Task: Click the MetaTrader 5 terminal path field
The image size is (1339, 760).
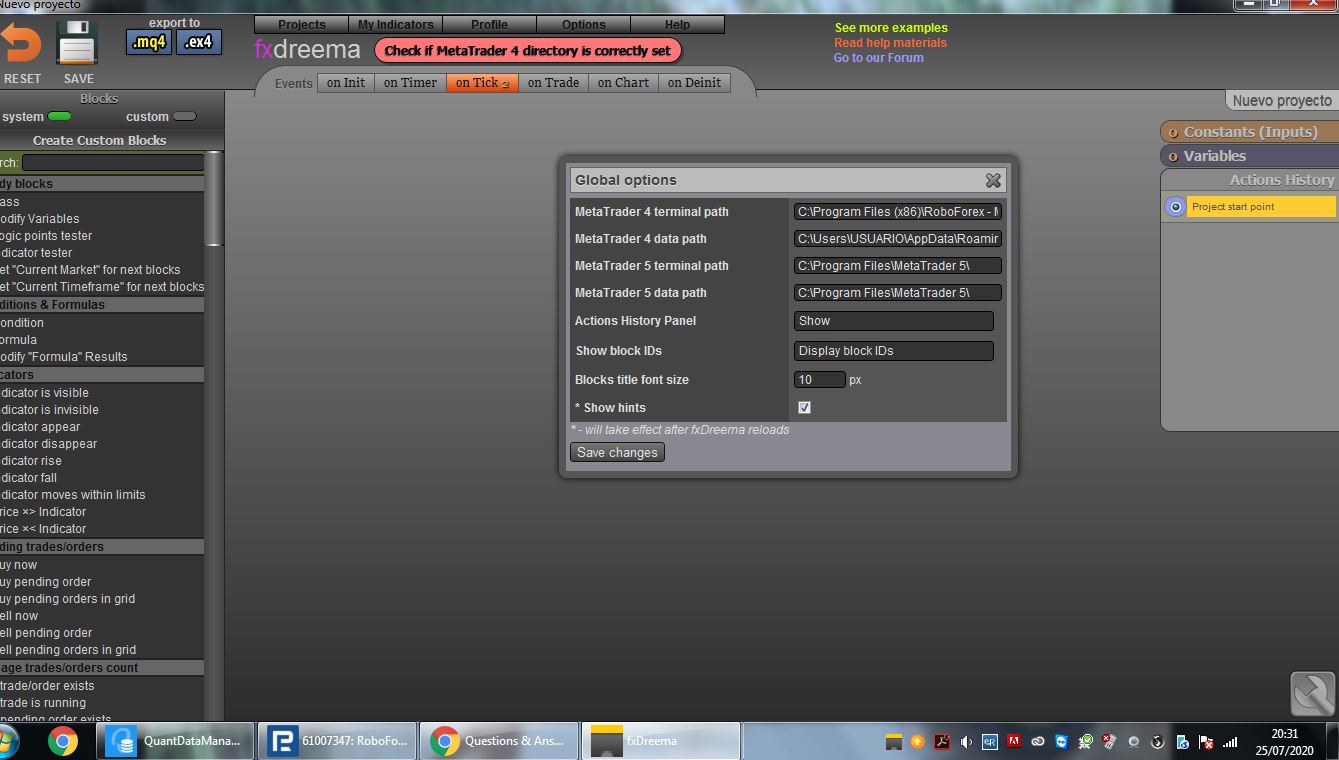Action: [898, 266]
